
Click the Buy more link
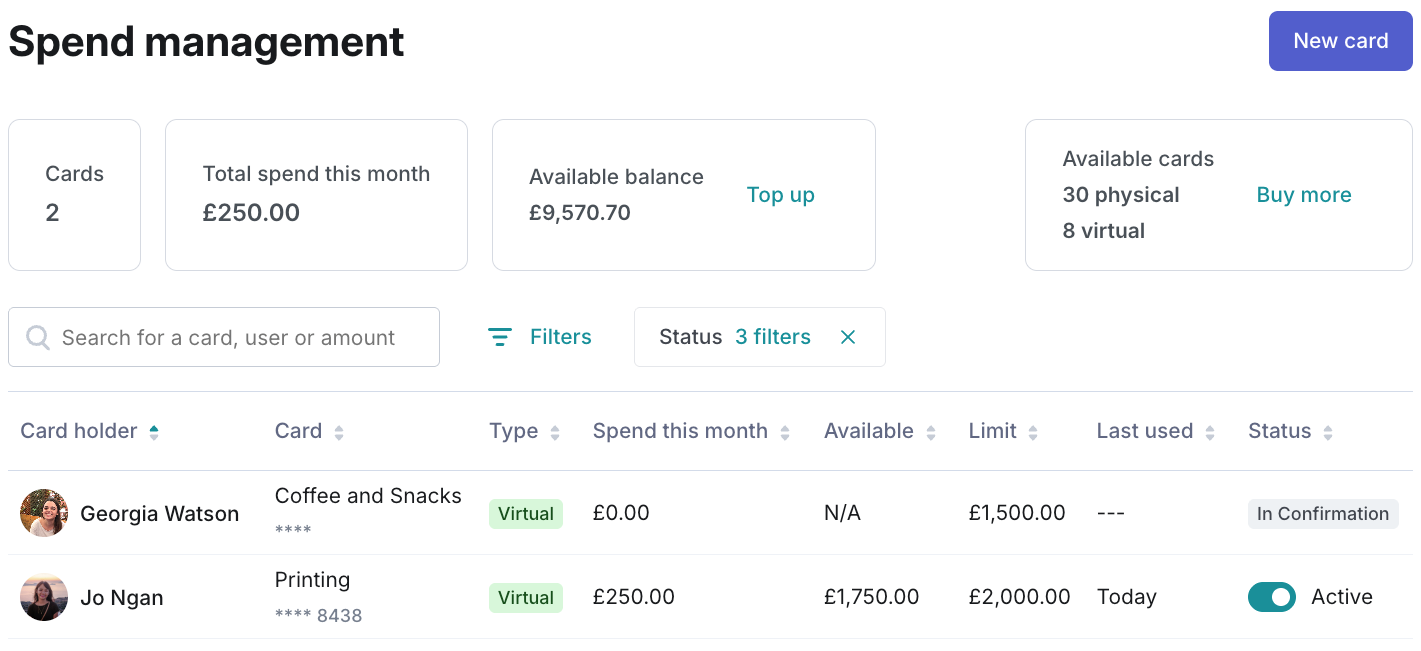click(x=1303, y=195)
